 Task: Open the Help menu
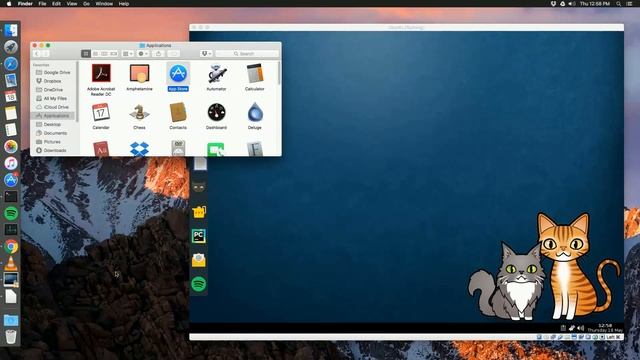(x=124, y=4)
